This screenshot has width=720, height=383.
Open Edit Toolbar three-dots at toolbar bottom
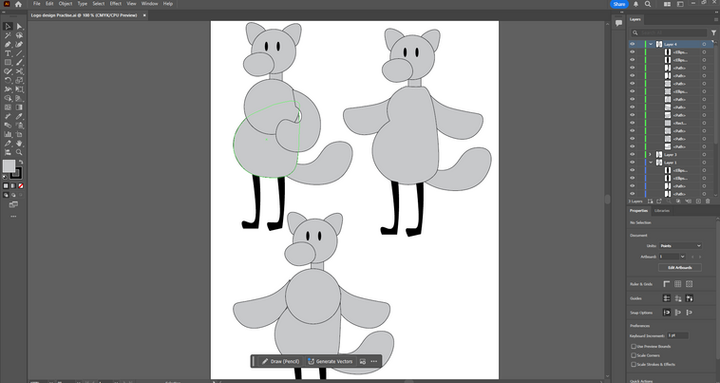point(13,216)
